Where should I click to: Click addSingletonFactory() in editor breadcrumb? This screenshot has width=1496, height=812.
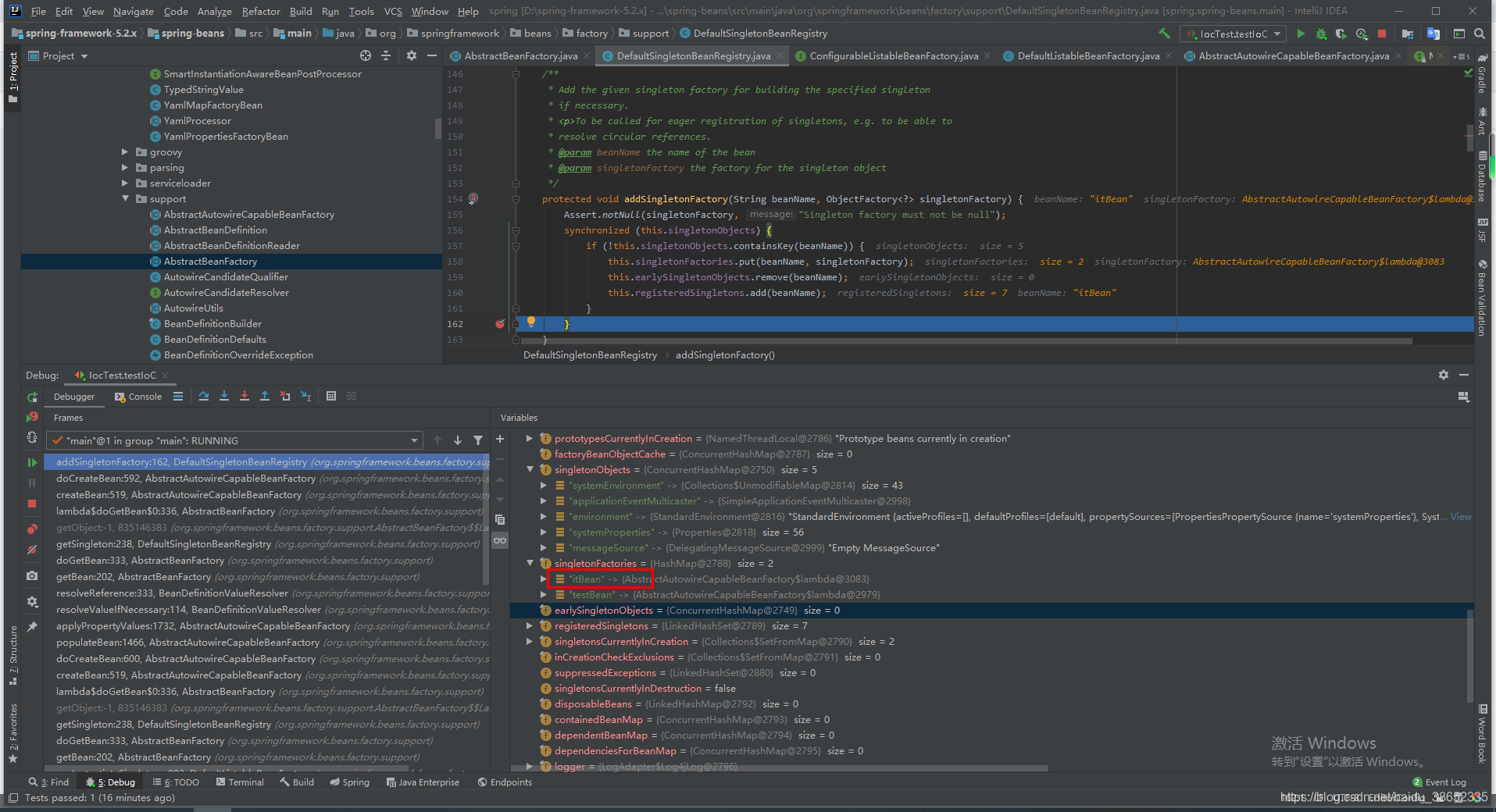tap(725, 354)
